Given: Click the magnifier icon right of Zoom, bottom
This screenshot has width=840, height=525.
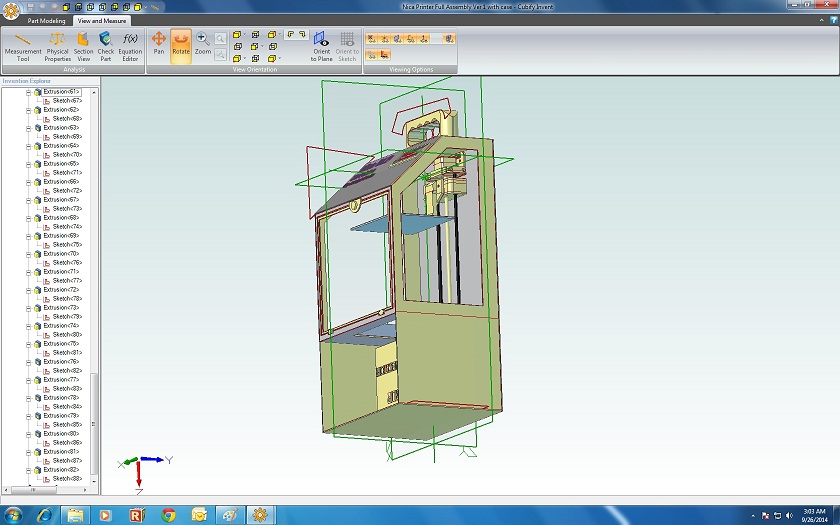Looking at the screenshot, I should pos(220,54).
